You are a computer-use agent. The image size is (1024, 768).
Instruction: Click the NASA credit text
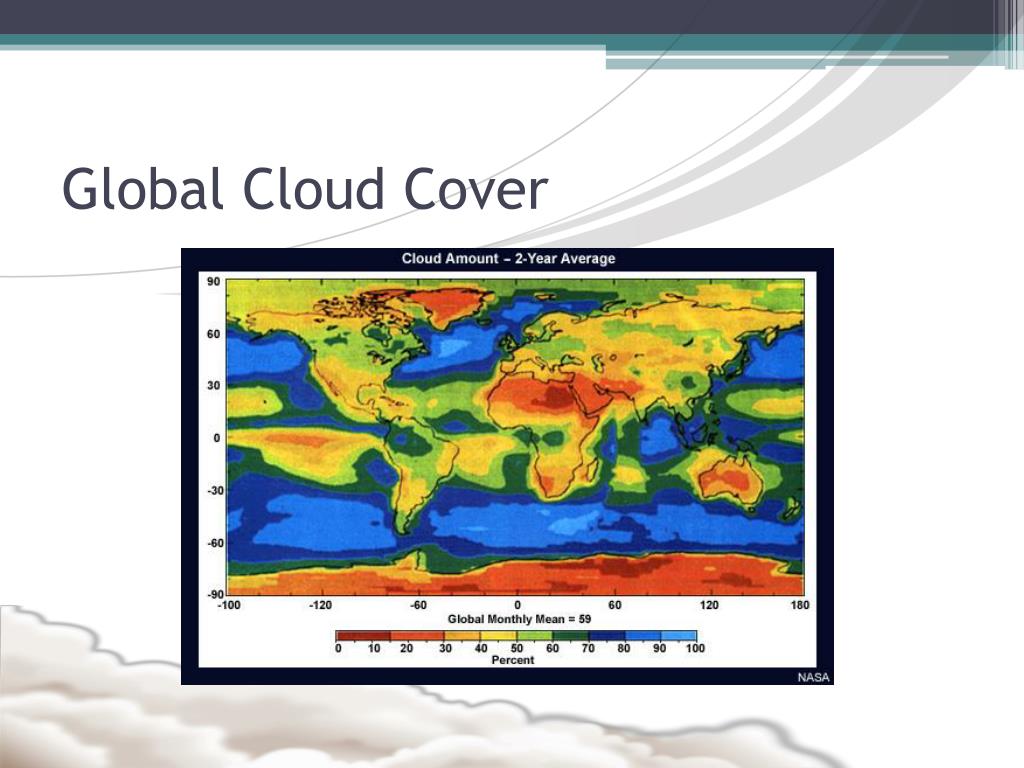(813, 677)
